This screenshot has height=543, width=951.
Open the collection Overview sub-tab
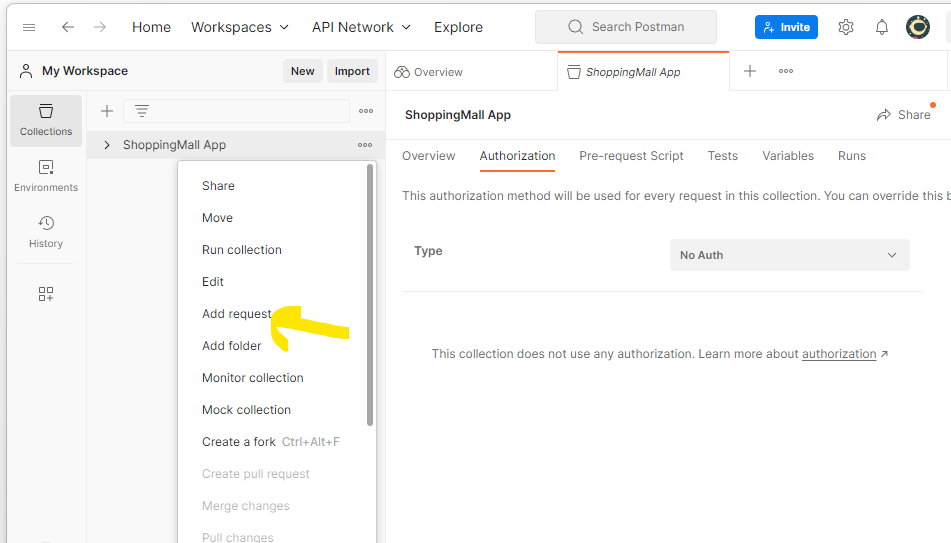[x=428, y=156]
